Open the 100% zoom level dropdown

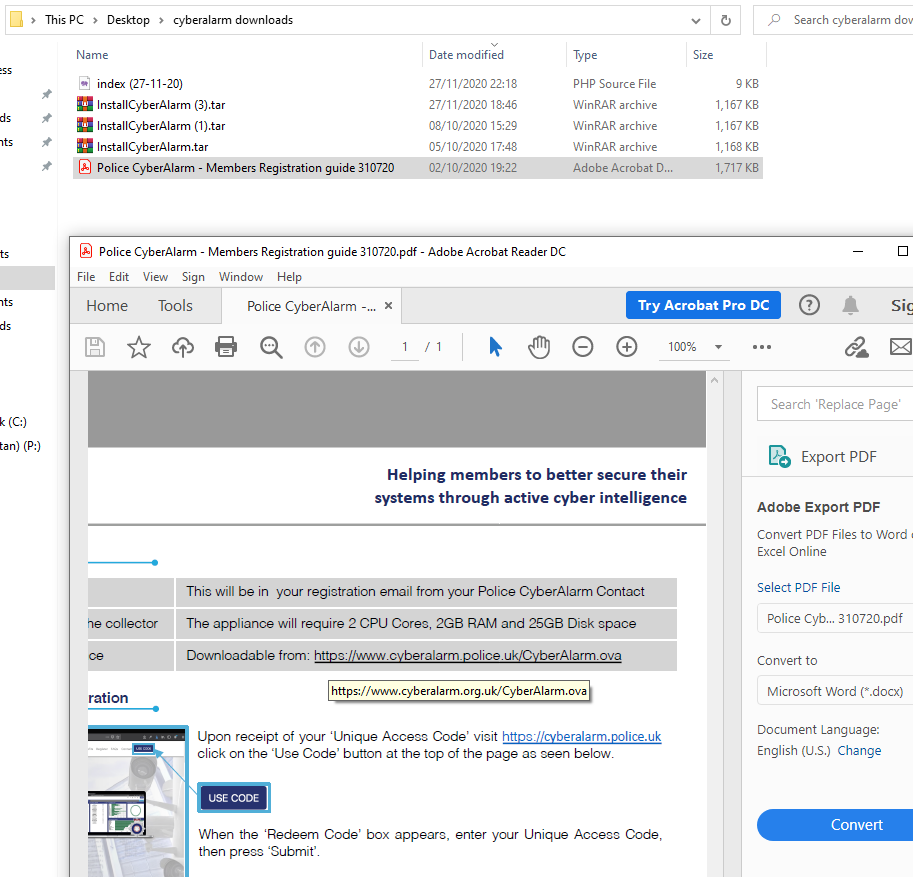[718, 347]
